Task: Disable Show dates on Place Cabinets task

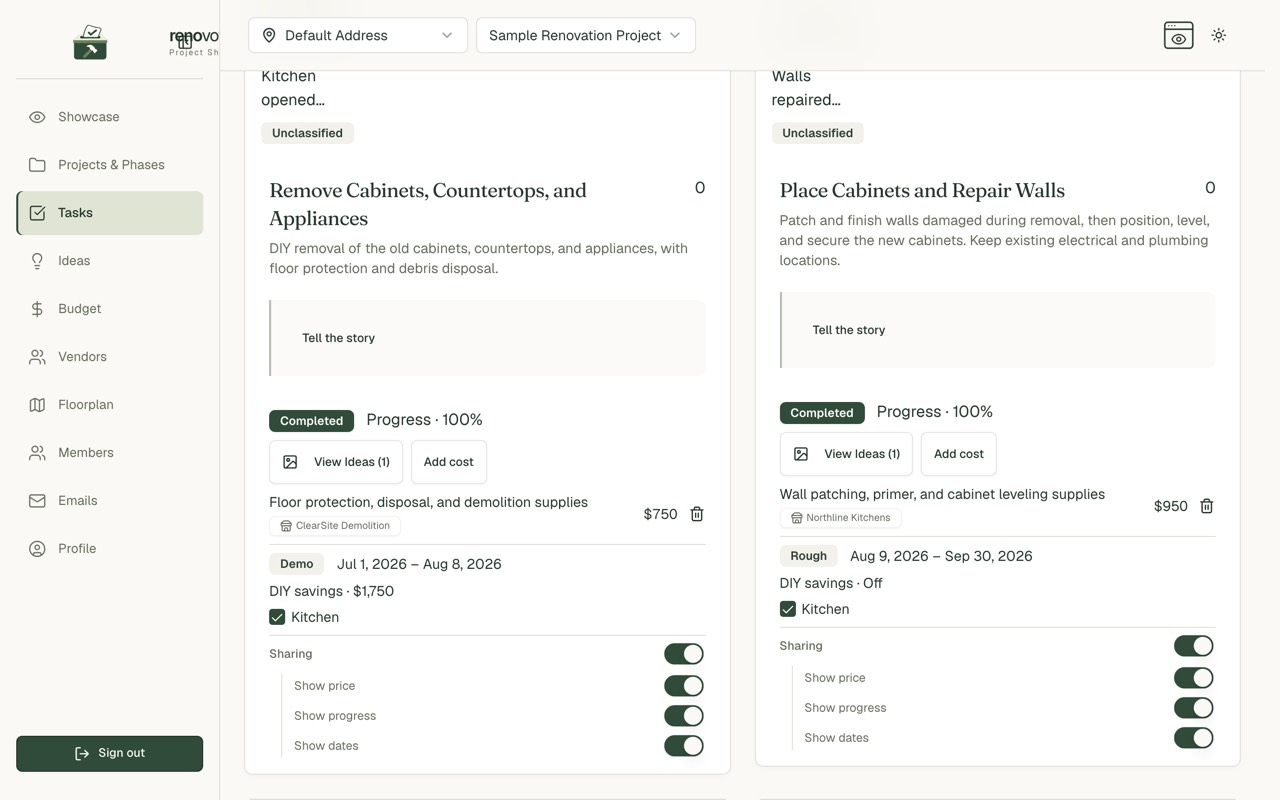Action: (x=1194, y=738)
